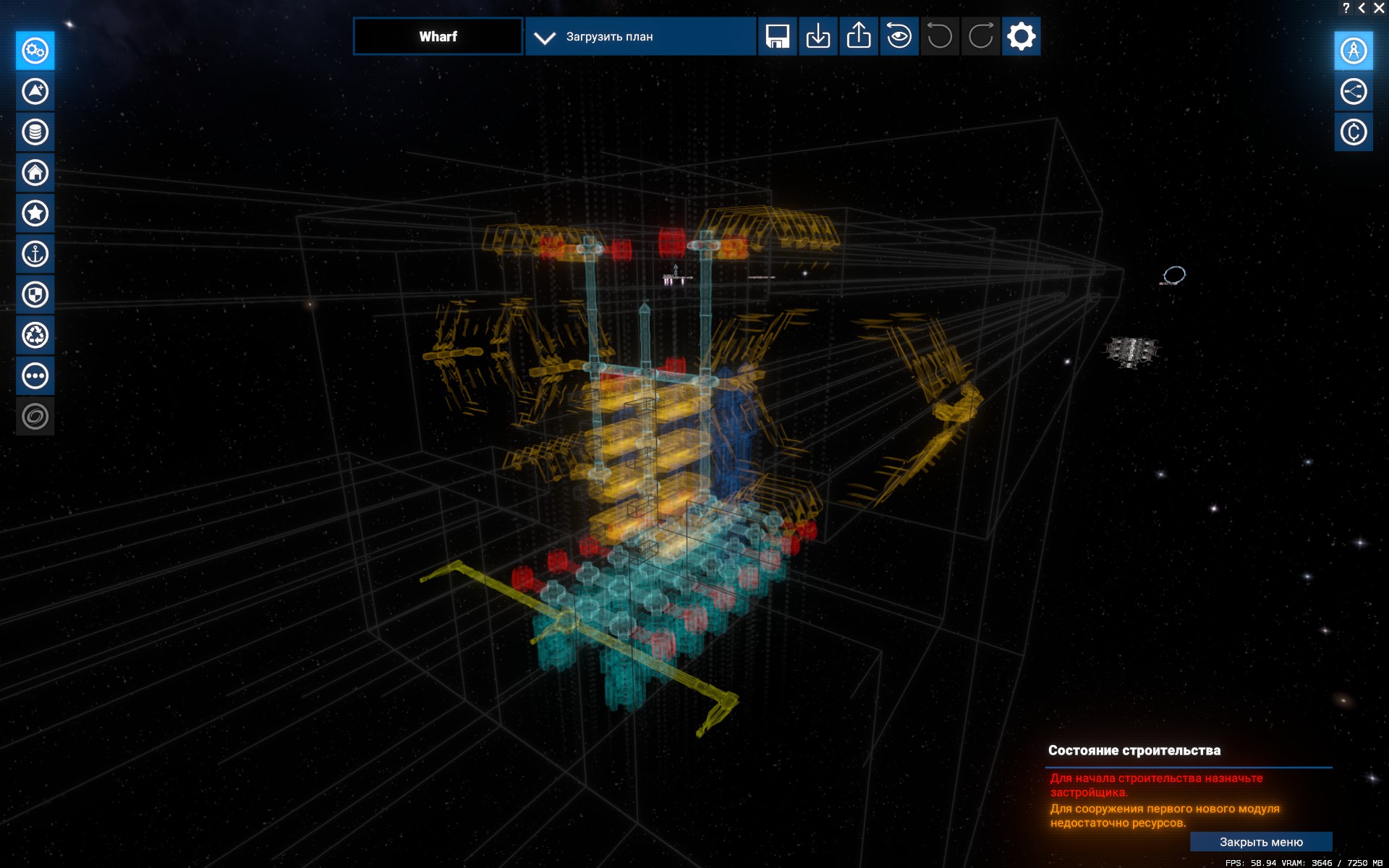Open editor settings gear menu
This screenshot has height=868, width=1389.
pyautogui.click(x=1021, y=36)
